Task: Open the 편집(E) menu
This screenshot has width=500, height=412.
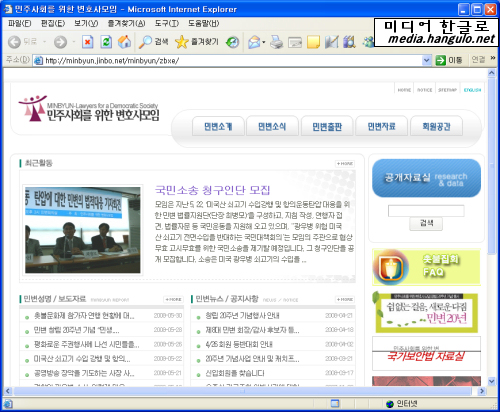Action: (x=52, y=23)
